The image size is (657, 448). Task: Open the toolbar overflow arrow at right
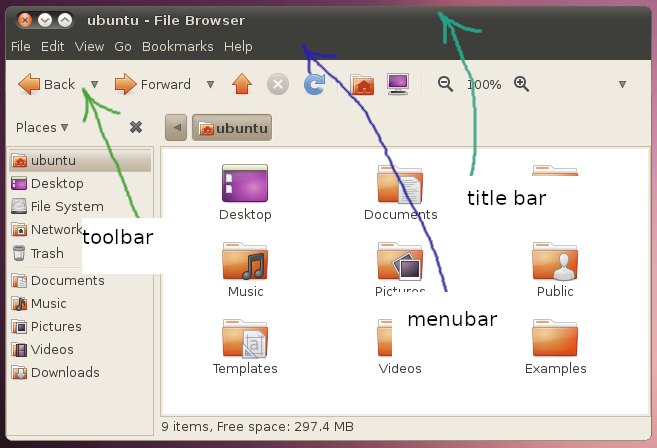click(x=622, y=85)
